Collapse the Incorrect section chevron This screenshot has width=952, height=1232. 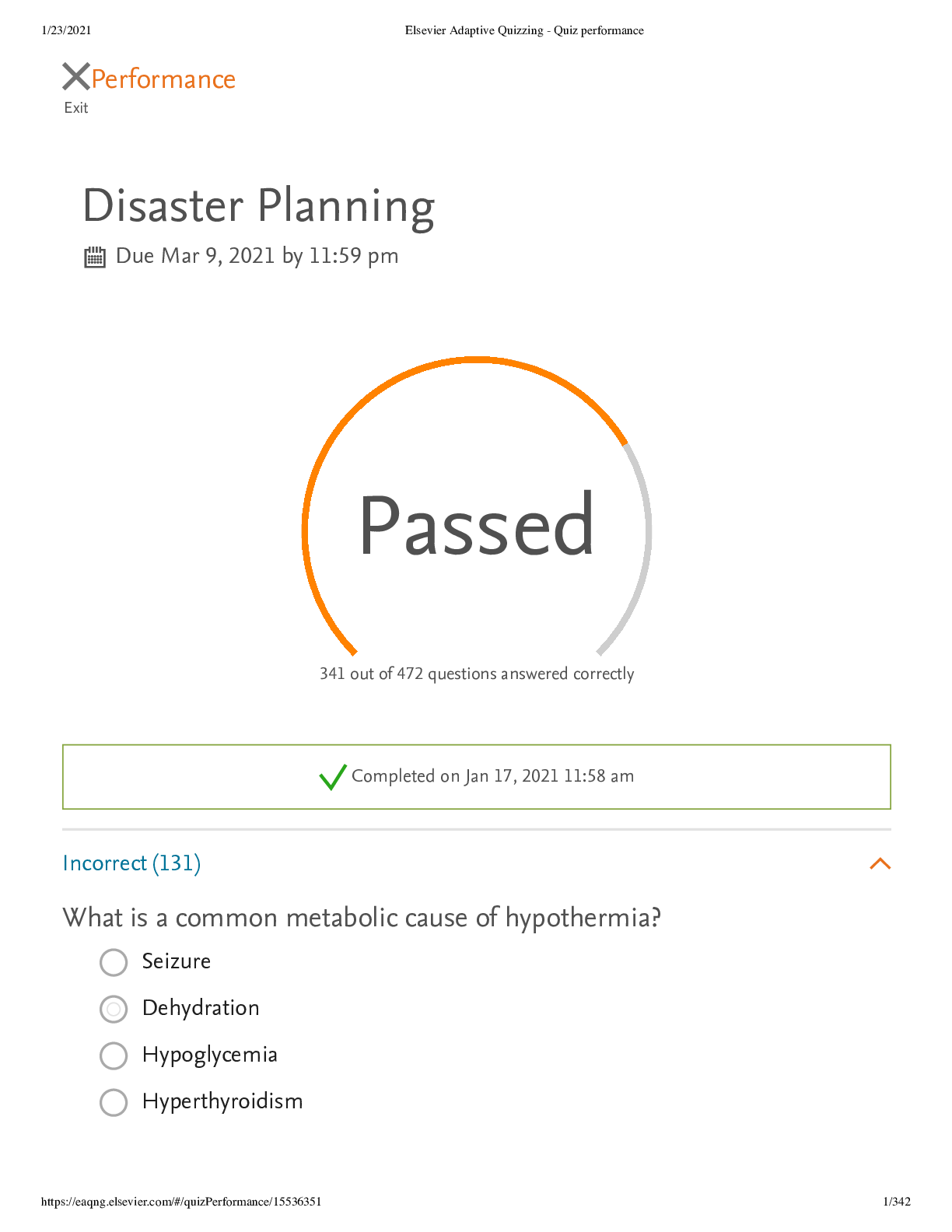(880, 863)
